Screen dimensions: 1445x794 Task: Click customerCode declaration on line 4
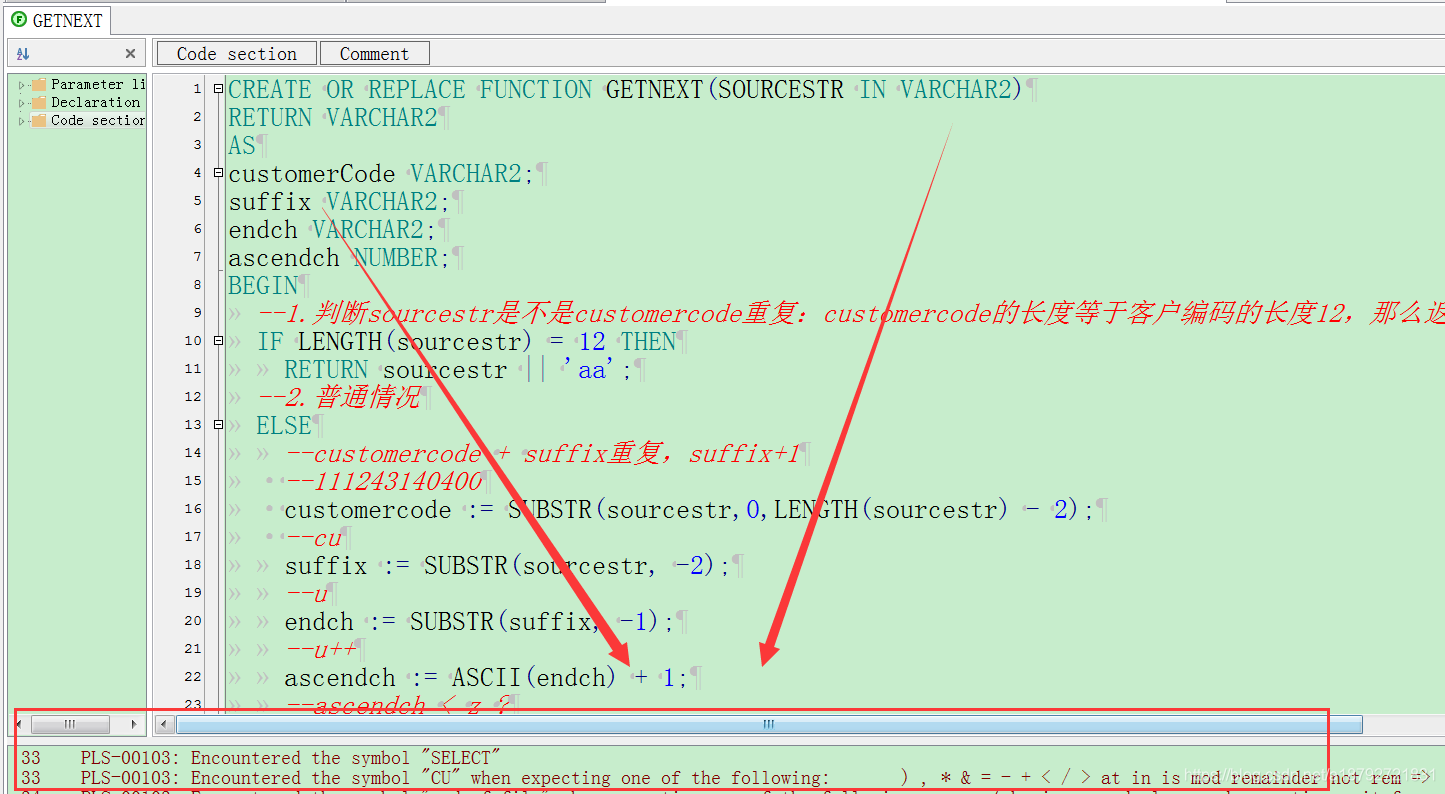381,174
